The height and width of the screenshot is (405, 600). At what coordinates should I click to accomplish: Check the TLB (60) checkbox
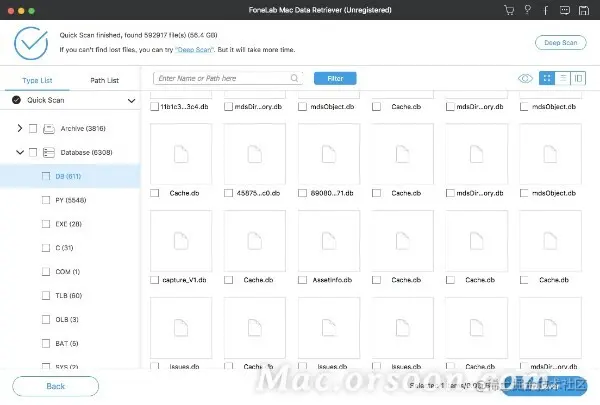point(46,296)
